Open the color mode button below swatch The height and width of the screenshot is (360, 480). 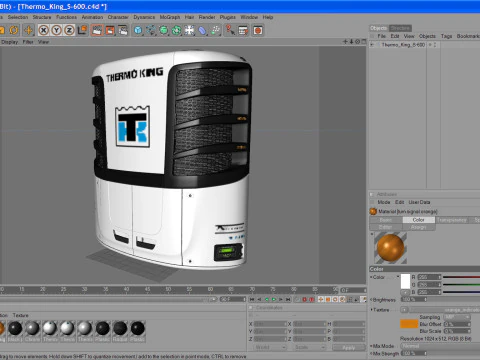(405, 292)
